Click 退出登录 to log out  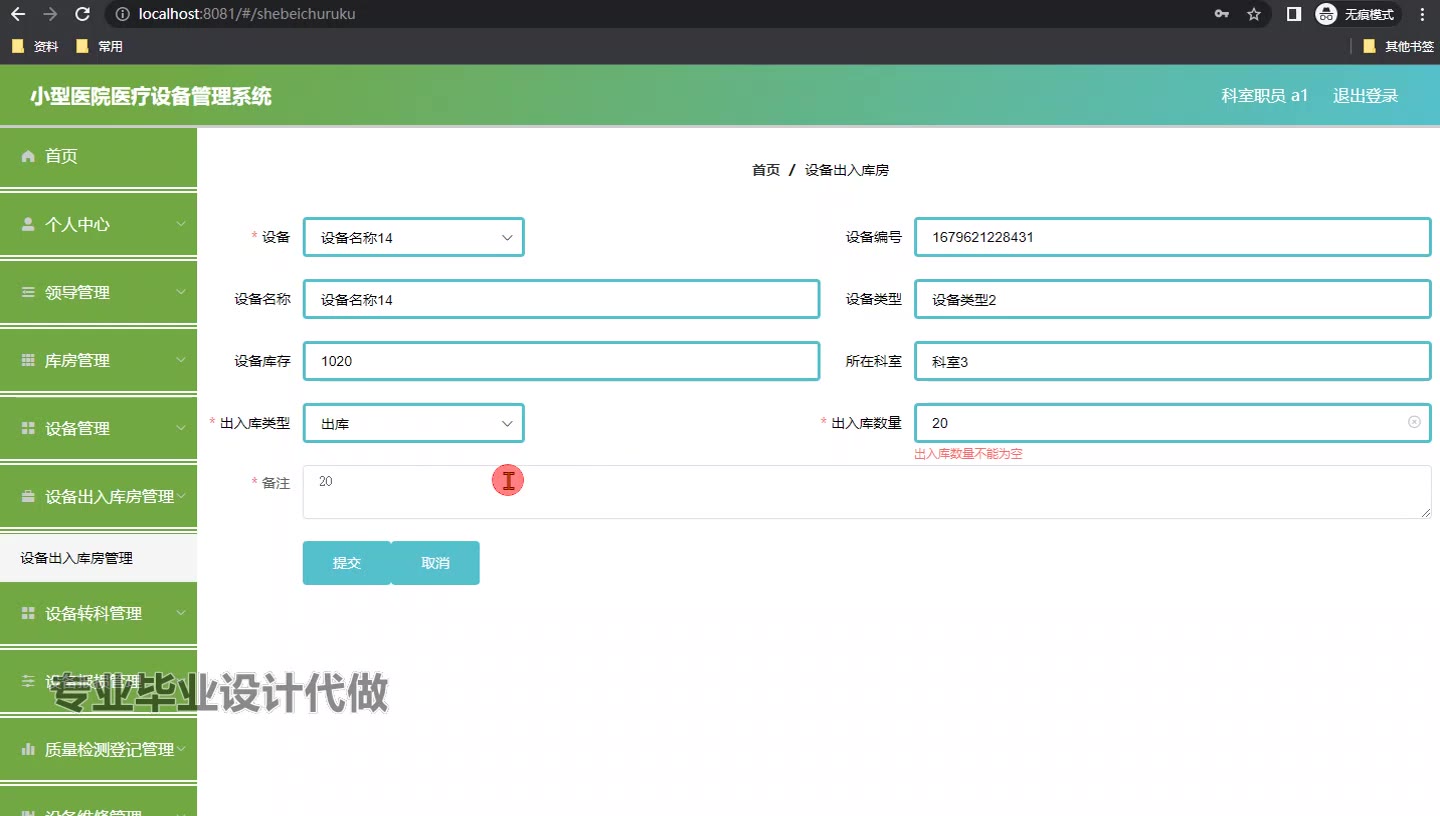point(1365,96)
